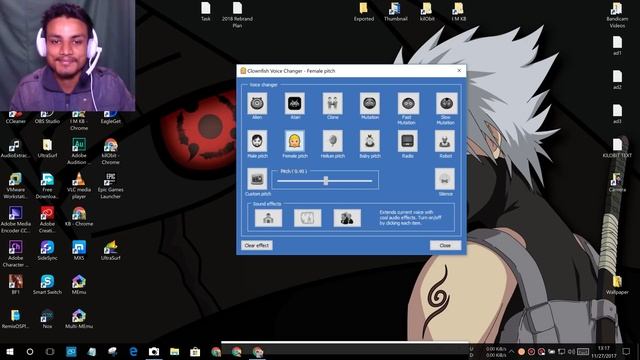Open Nox desktop shortcut
The width and height of the screenshot is (640, 360).
click(47, 319)
